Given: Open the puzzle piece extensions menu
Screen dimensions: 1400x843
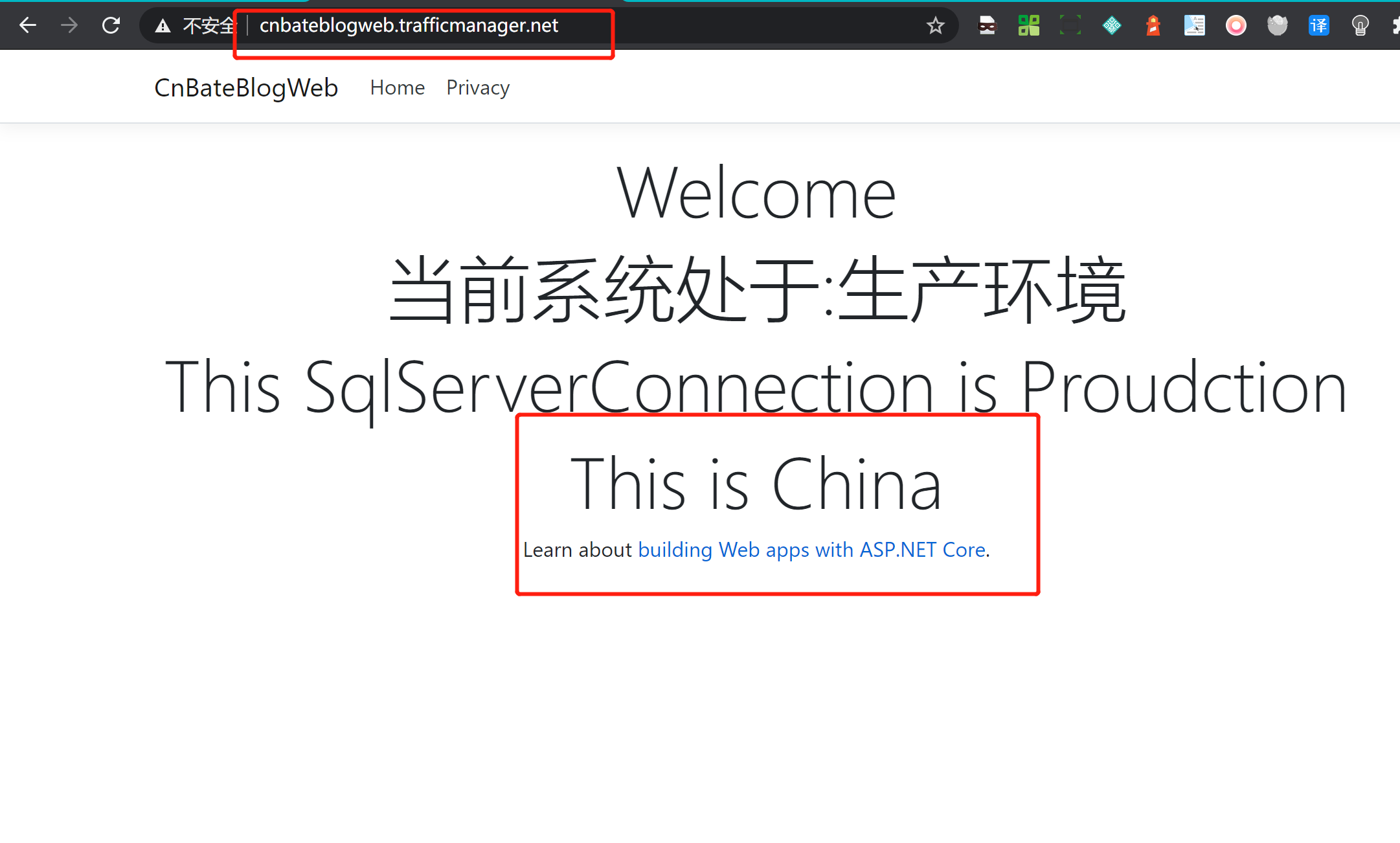Looking at the screenshot, I should pyautogui.click(x=1395, y=25).
